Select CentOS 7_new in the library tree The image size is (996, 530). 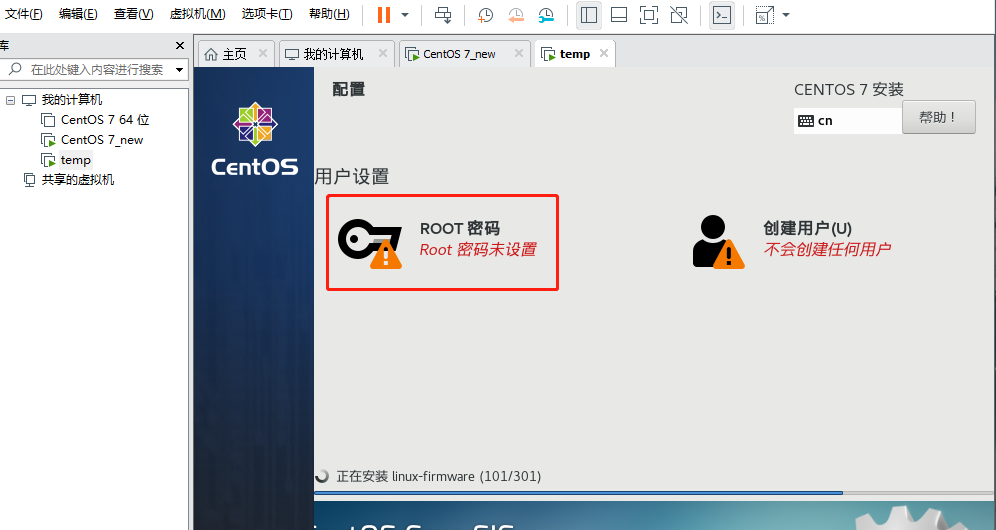click(102, 140)
